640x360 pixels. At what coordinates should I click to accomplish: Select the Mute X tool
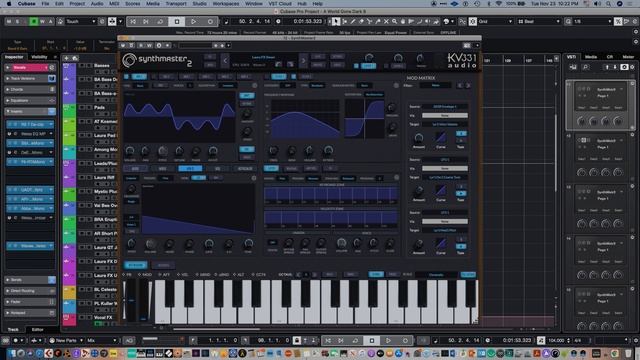click(386, 21)
